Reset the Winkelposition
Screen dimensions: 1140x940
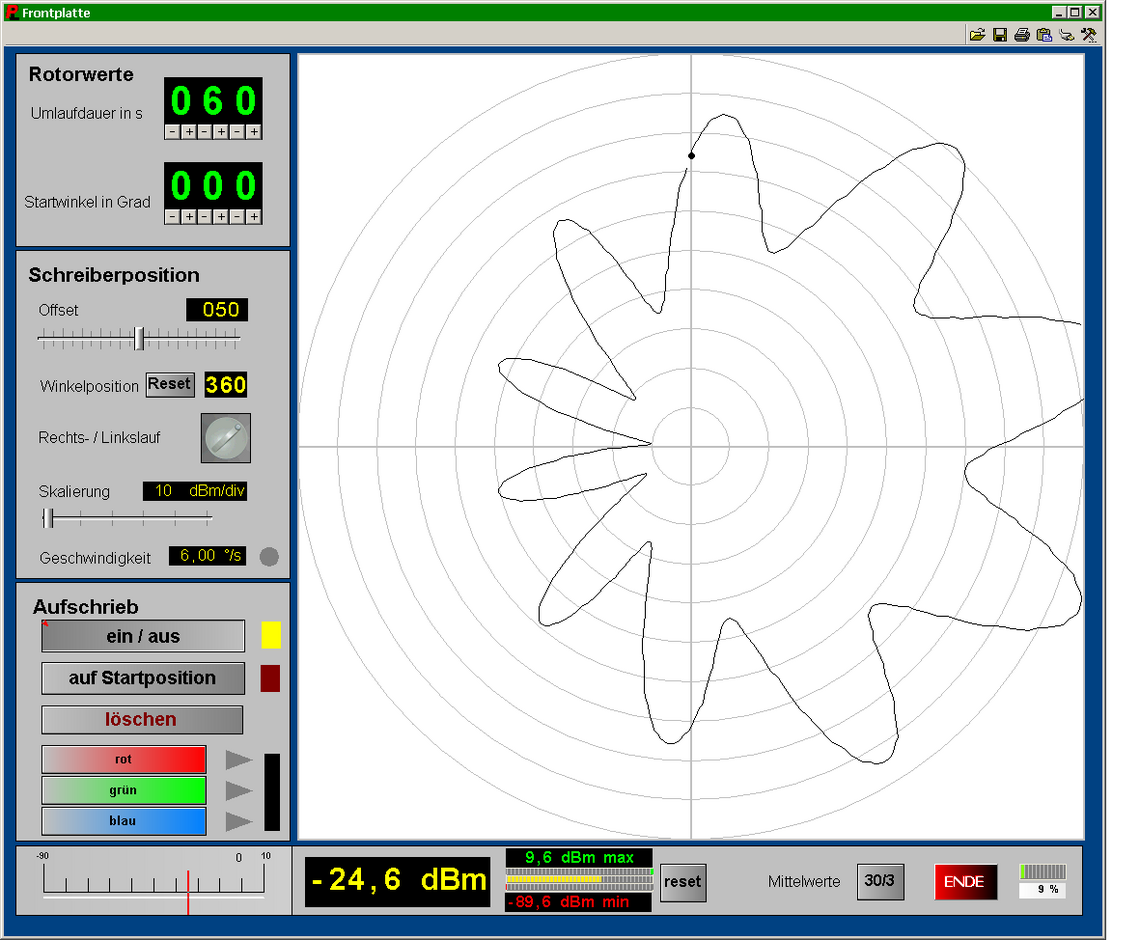click(170, 384)
